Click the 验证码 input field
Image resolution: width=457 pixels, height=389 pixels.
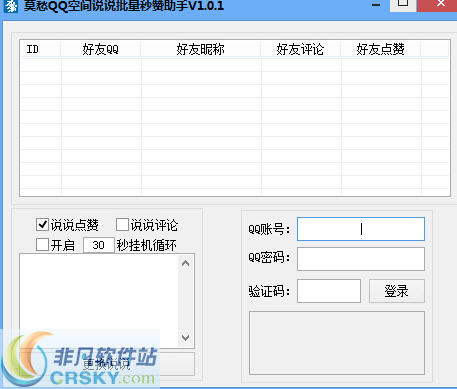[x=329, y=291]
